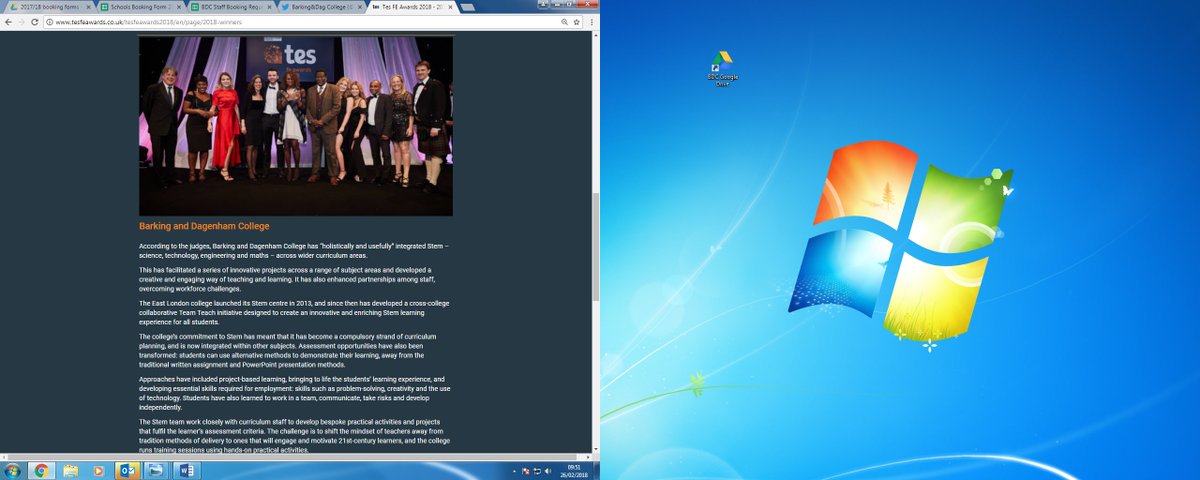Close the Schools Booking Form tab
1200x480 pixels.
(x=177, y=7)
